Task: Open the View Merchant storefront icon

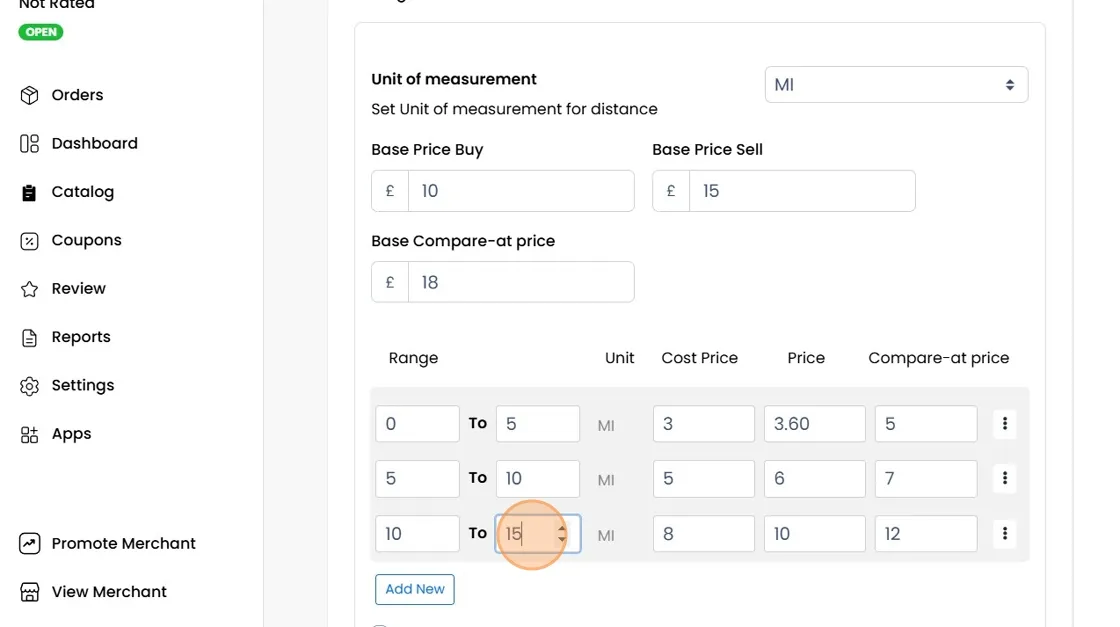Action: tap(29, 592)
